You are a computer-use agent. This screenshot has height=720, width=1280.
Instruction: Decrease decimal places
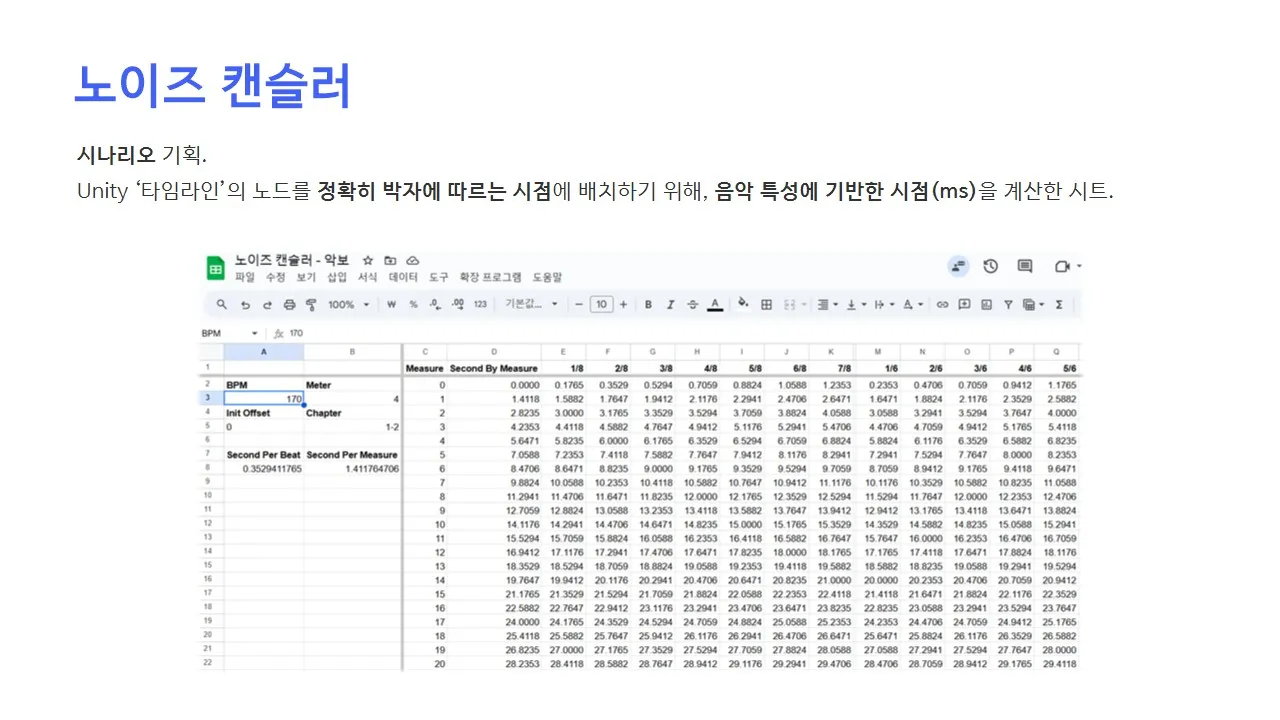[434, 305]
